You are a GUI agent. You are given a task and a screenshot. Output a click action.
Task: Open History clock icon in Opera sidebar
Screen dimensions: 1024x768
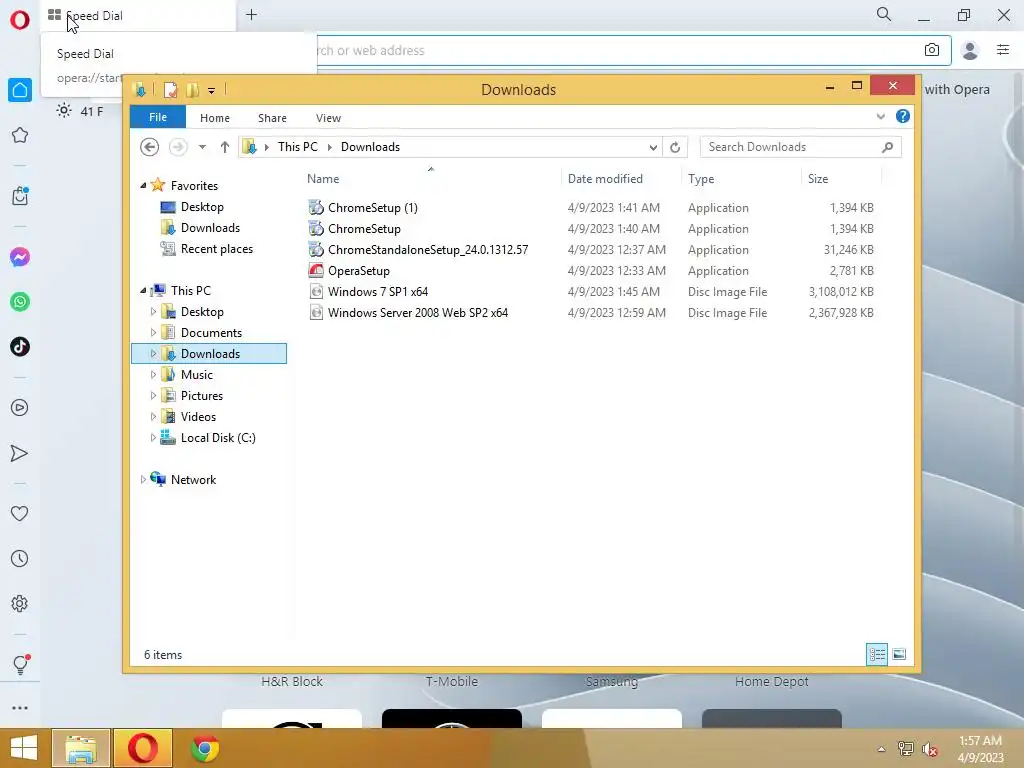coord(20,559)
